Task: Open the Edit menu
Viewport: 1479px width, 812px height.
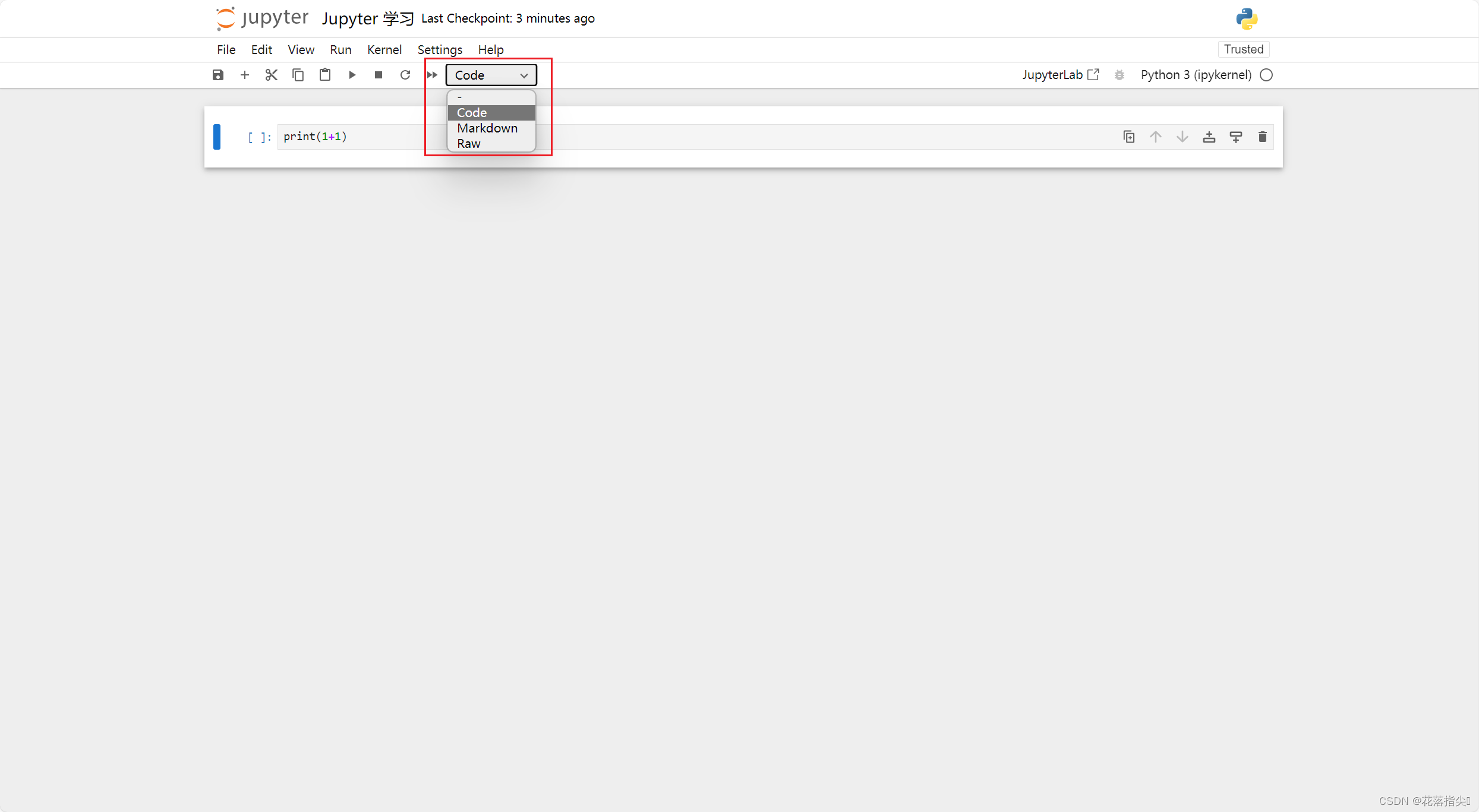Action: (x=261, y=50)
